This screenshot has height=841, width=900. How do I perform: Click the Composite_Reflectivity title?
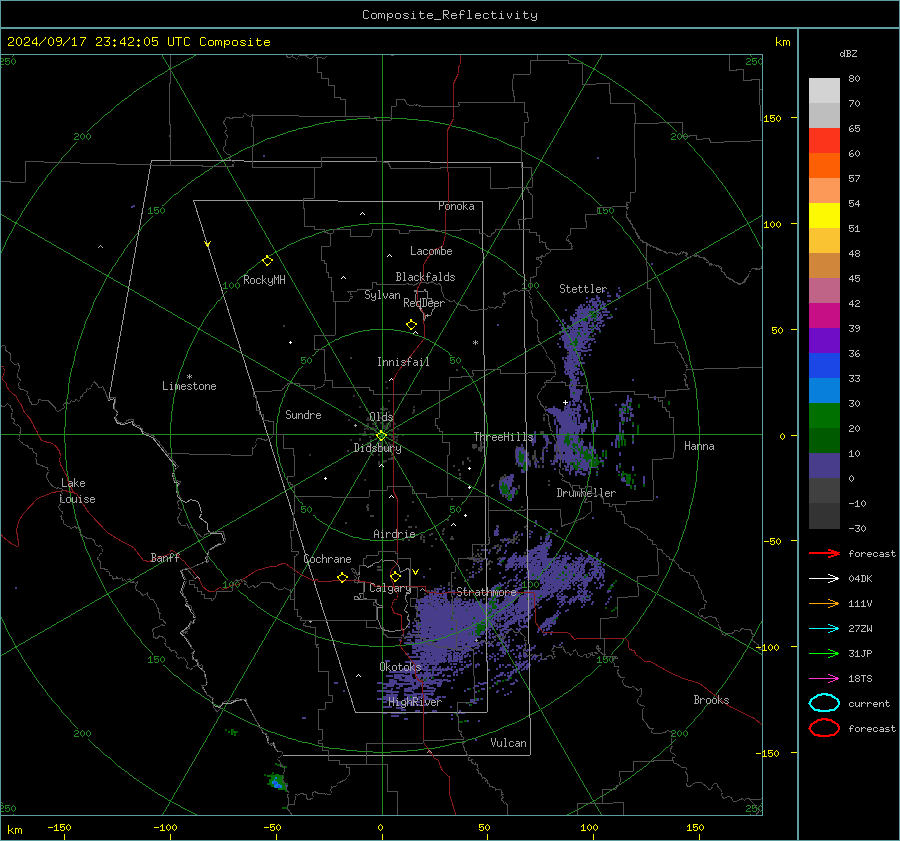pos(450,15)
